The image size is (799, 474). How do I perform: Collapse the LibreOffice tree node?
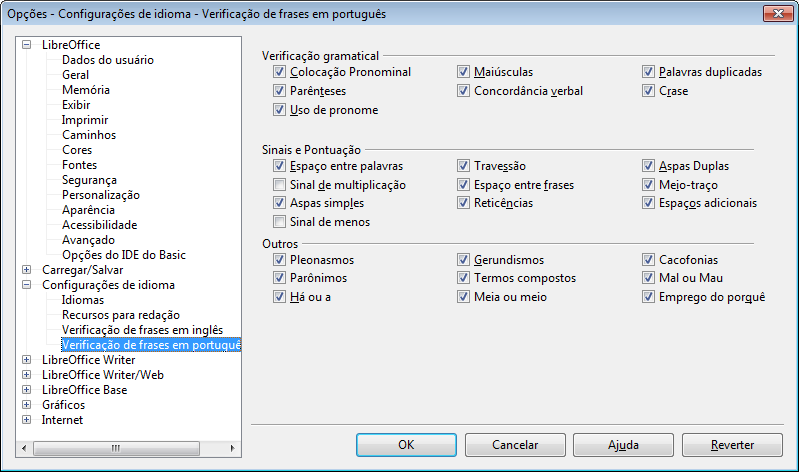pyautogui.click(x=27, y=45)
